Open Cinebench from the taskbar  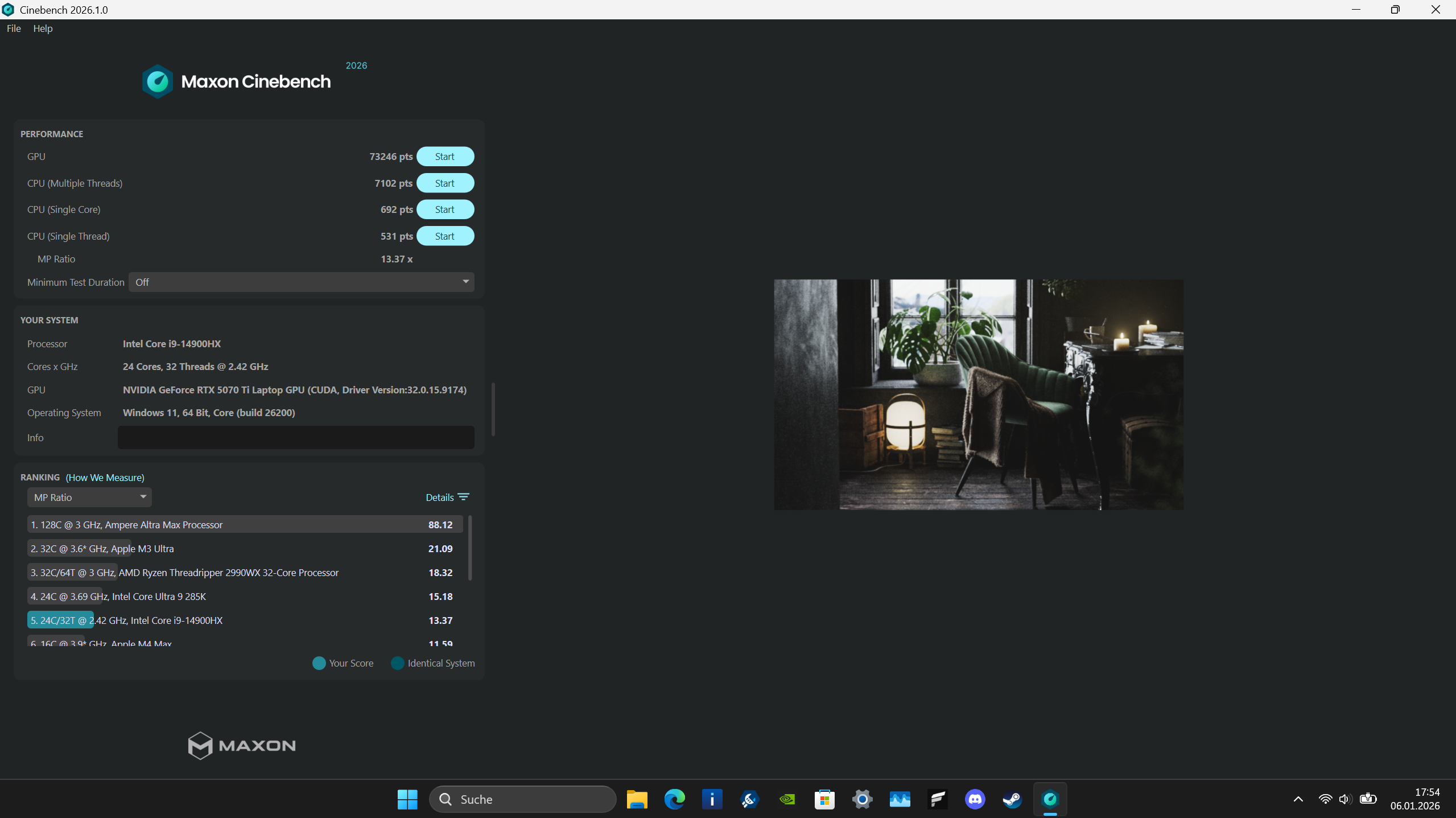click(1049, 799)
